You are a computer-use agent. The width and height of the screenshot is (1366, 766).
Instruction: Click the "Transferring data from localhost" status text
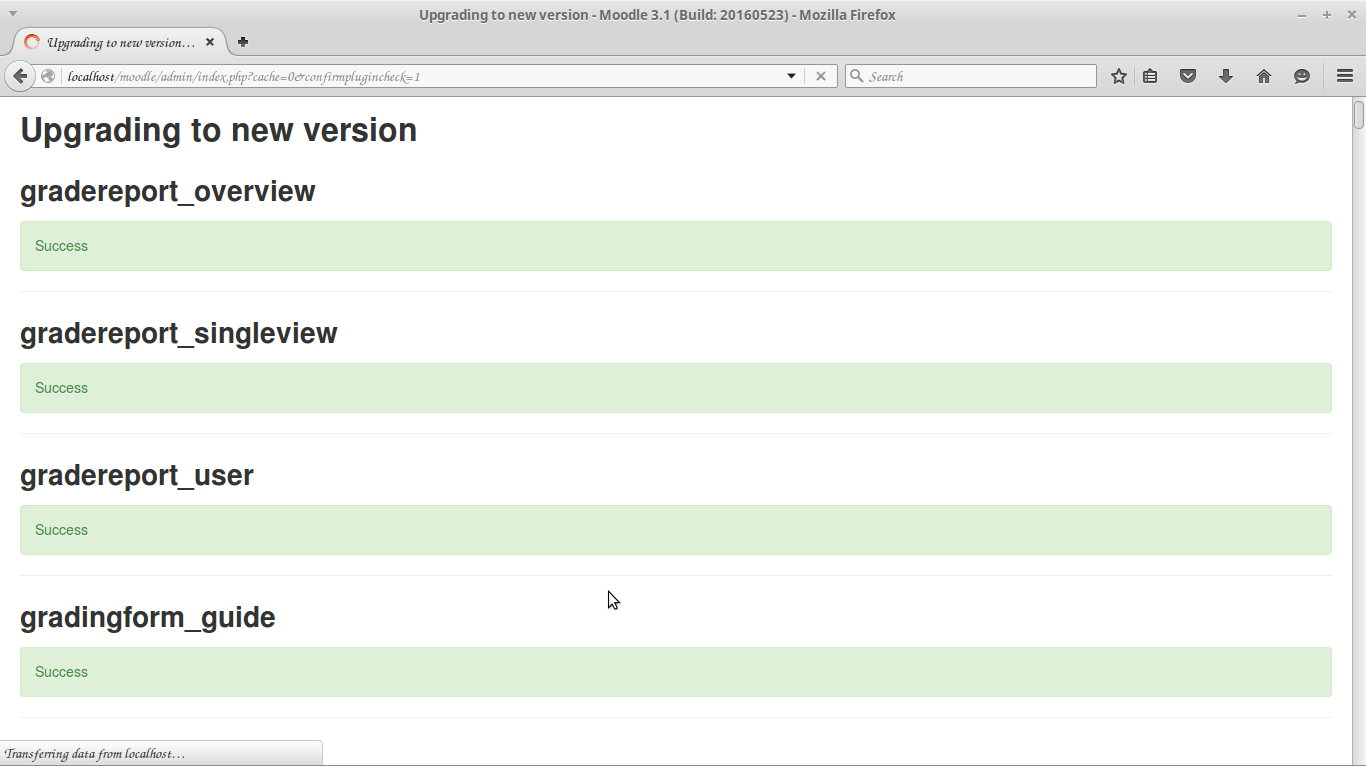tap(95, 753)
